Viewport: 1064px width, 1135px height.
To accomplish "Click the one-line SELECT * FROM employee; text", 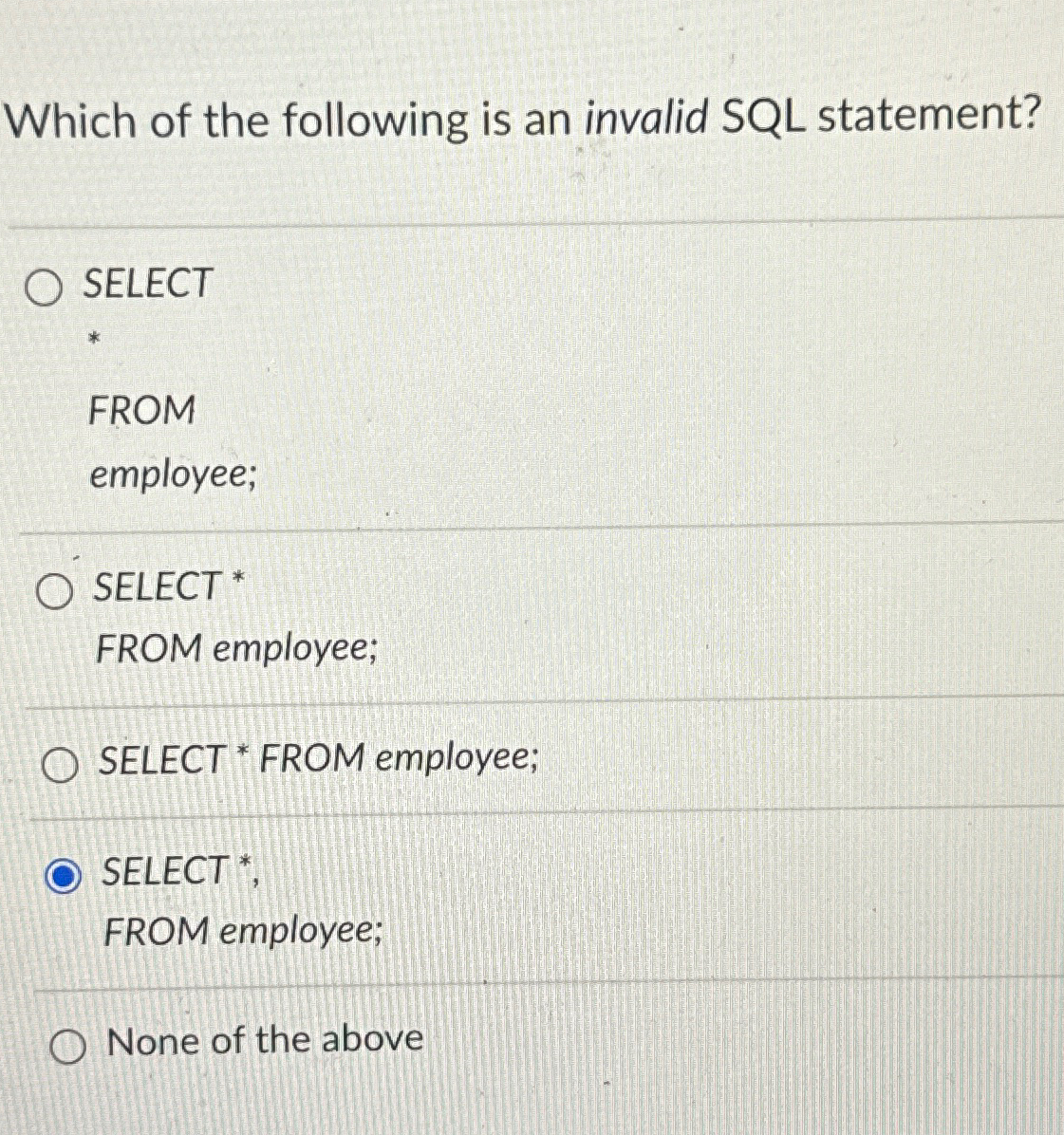I will (x=319, y=759).
